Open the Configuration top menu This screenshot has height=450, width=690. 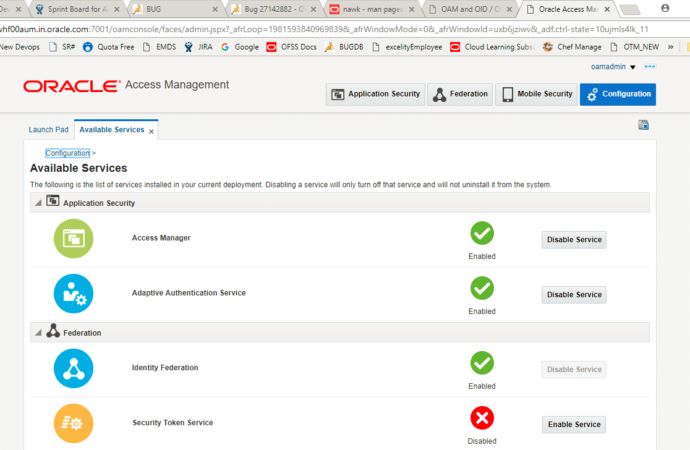tap(617, 94)
